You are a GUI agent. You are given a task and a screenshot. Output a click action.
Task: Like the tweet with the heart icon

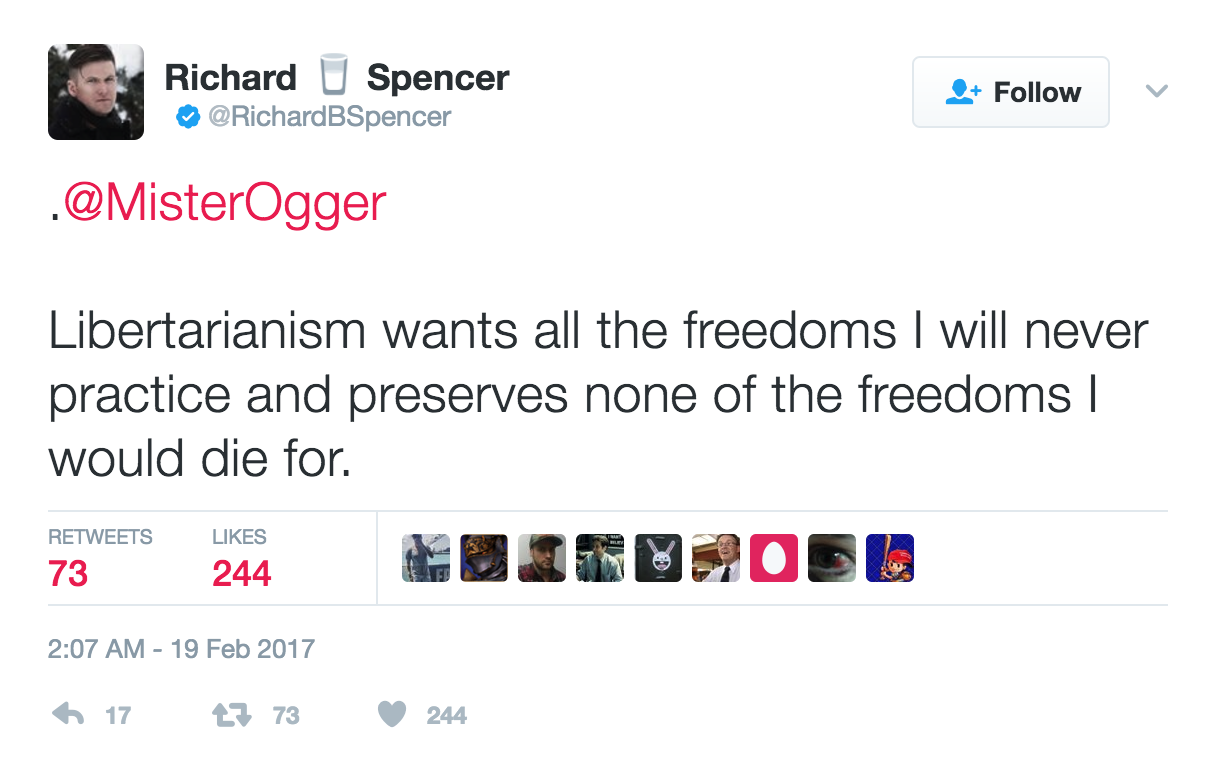coord(392,714)
